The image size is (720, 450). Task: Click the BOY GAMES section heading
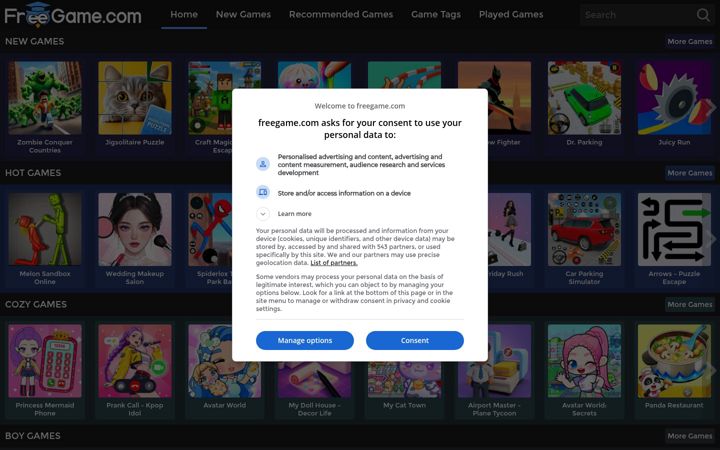(x=33, y=435)
